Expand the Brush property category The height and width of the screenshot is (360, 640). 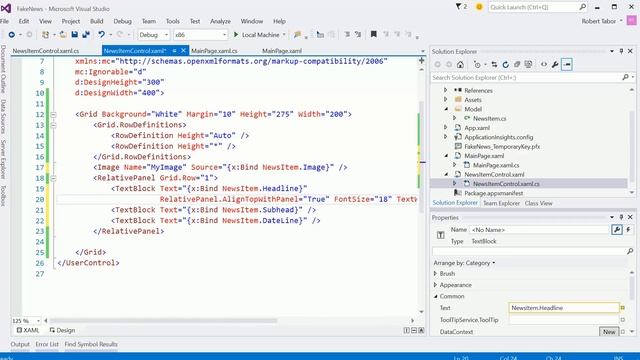[x=435, y=273]
